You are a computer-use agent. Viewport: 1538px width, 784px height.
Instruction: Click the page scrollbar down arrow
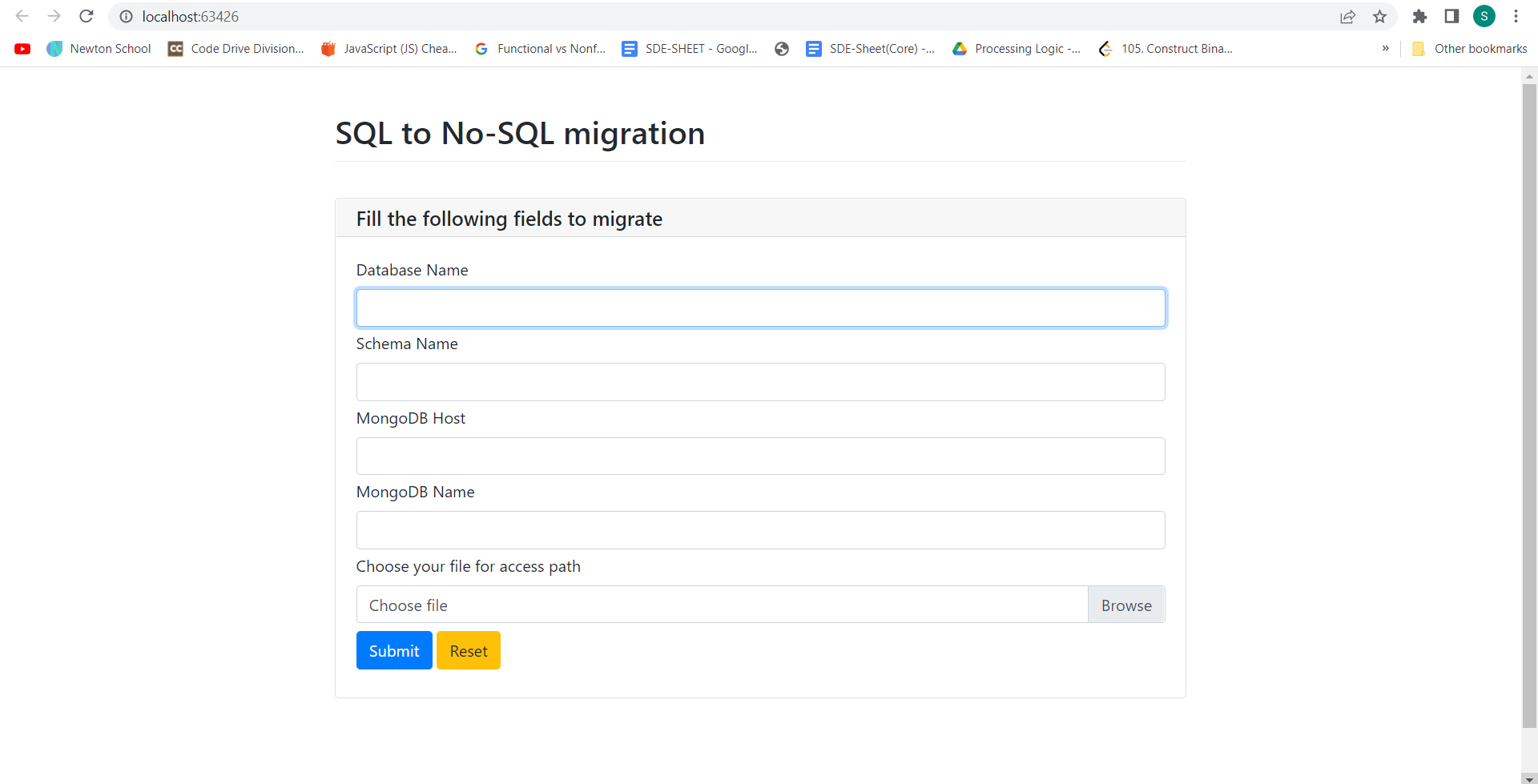1529,778
